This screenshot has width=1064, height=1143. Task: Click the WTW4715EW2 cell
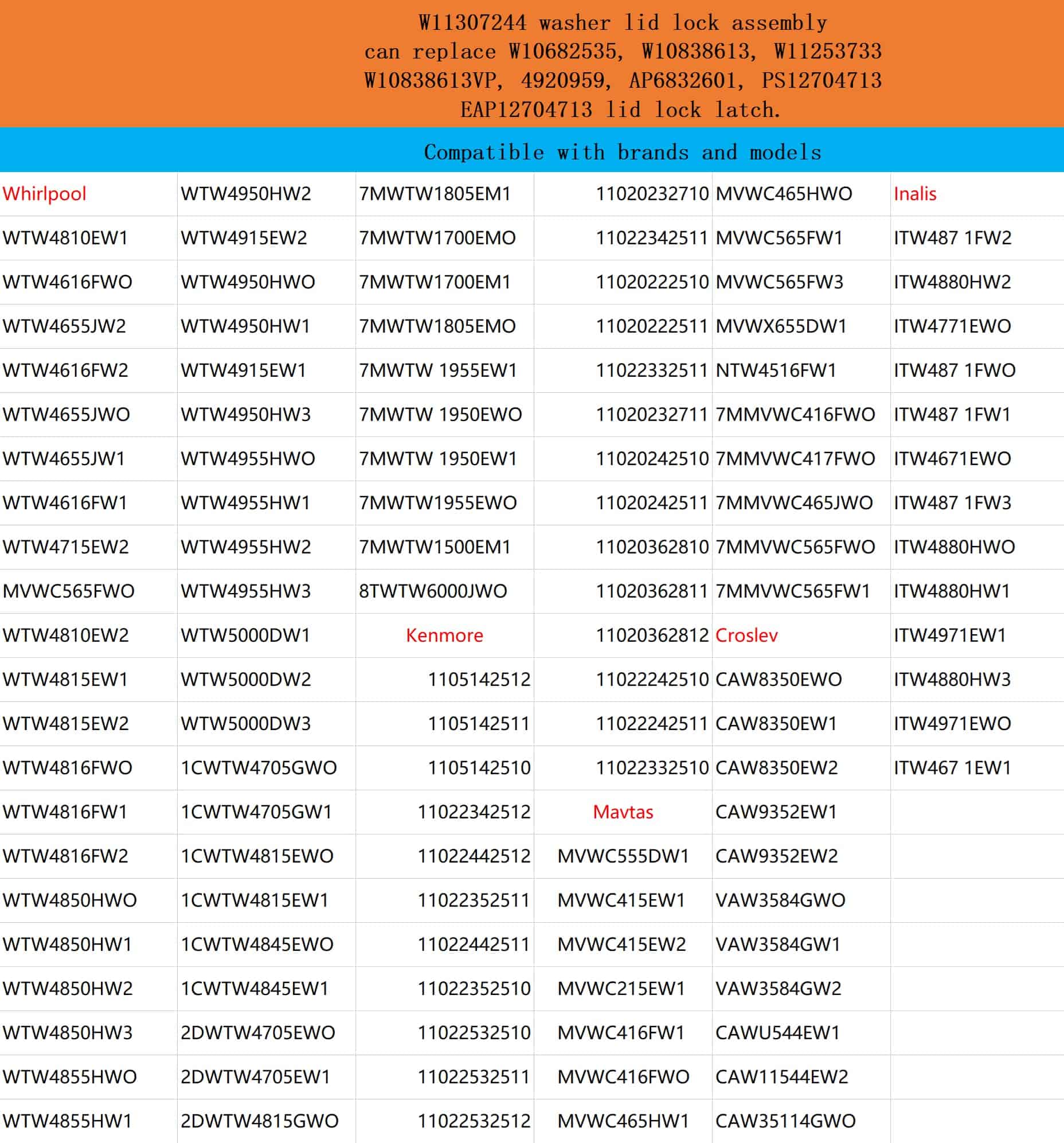click(x=65, y=547)
